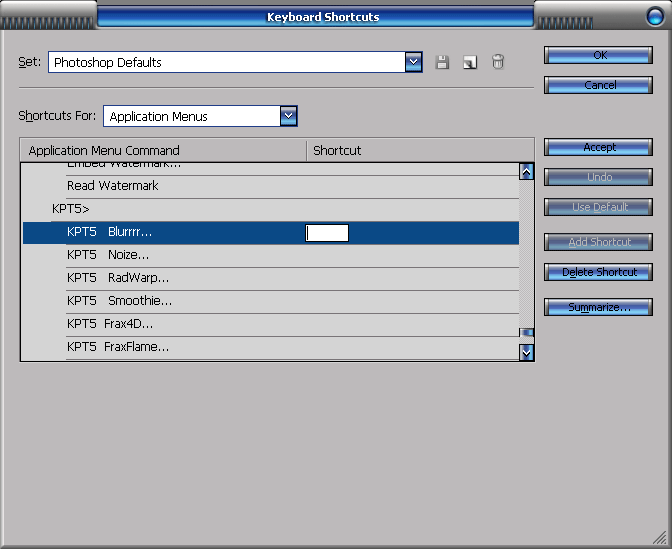Select the KPT5 Blurrrr row

pyautogui.click(x=271, y=233)
